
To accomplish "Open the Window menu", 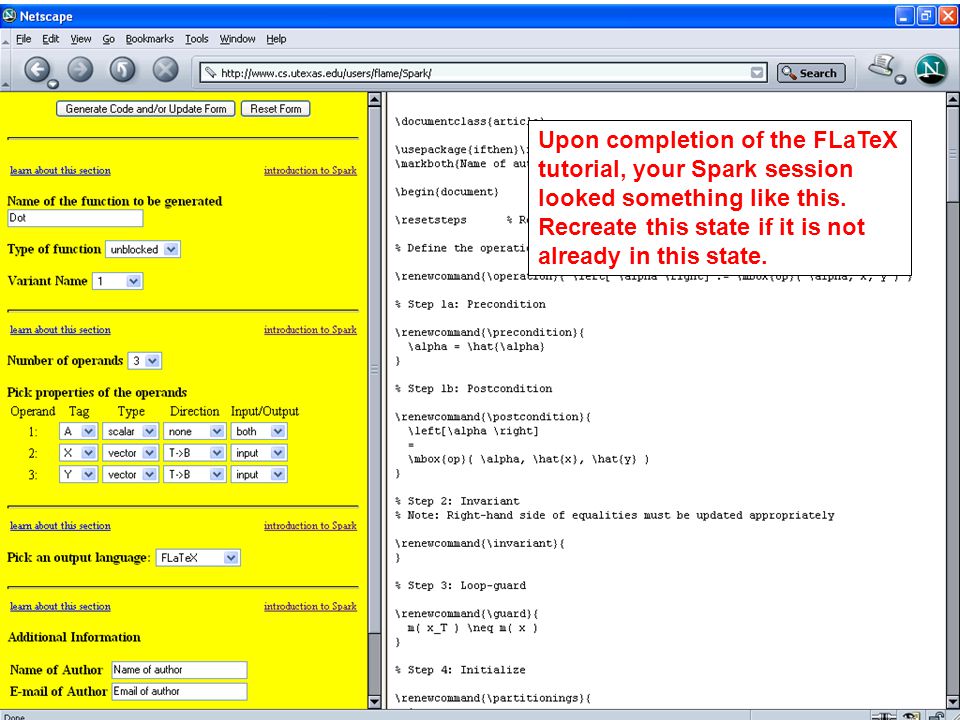I will click(x=238, y=39).
